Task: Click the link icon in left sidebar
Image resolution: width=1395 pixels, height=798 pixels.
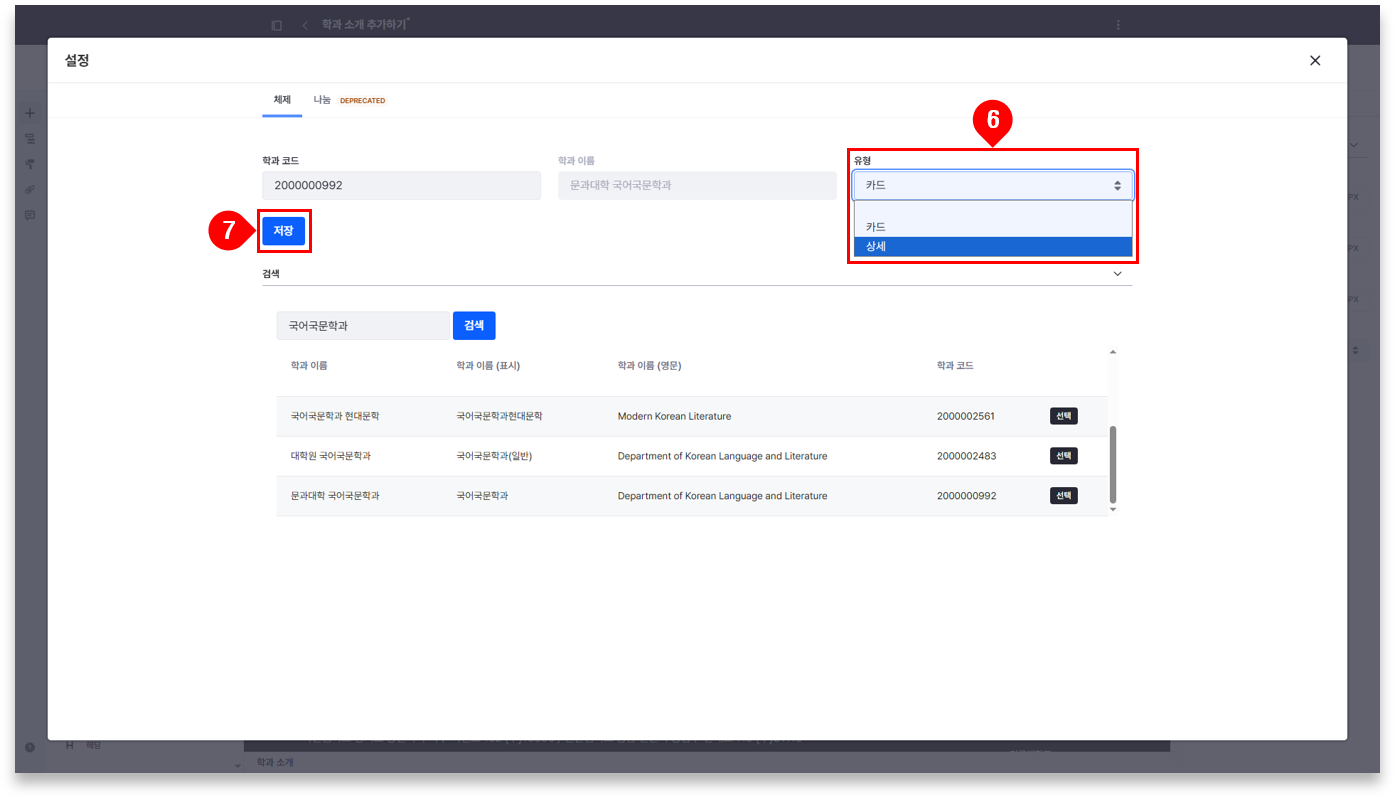Action: click(x=29, y=189)
